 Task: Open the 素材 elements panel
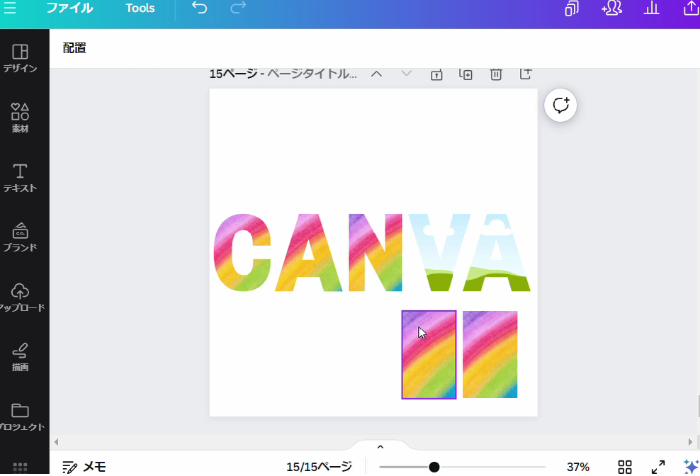pyautogui.click(x=20, y=118)
